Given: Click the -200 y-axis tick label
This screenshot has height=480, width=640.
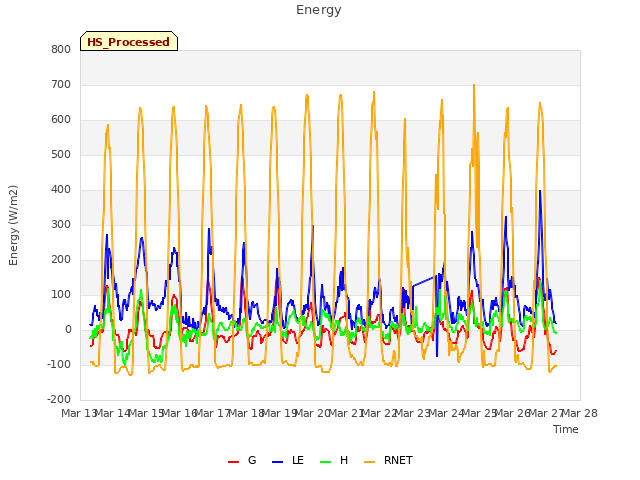Looking at the screenshot, I should pyautogui.click(x=59, y=399).
